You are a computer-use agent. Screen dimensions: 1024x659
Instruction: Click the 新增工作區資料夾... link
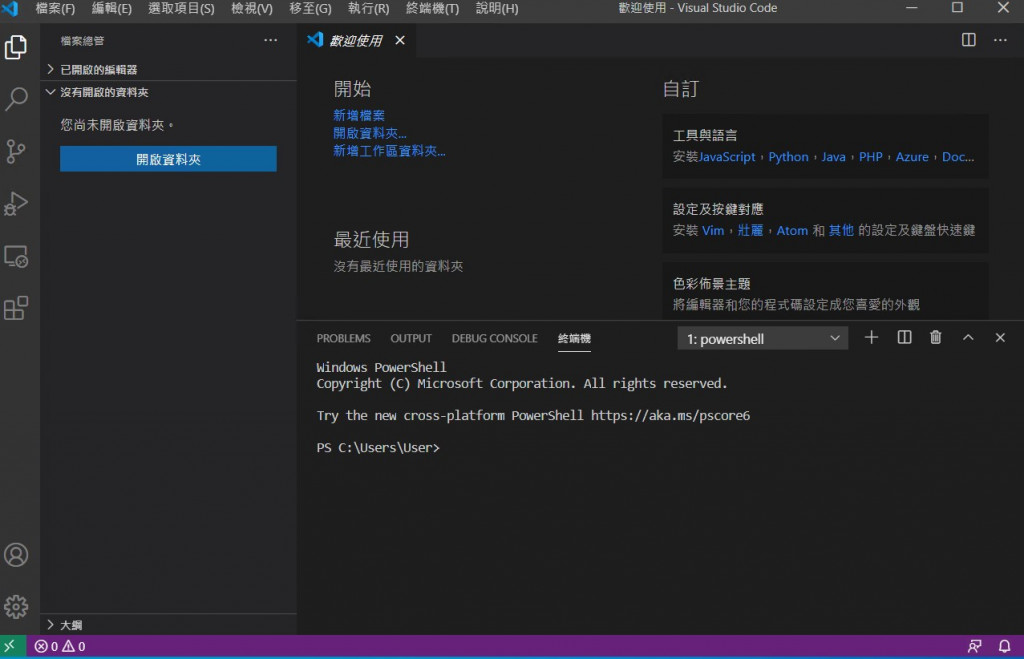[x=389, y=151]
